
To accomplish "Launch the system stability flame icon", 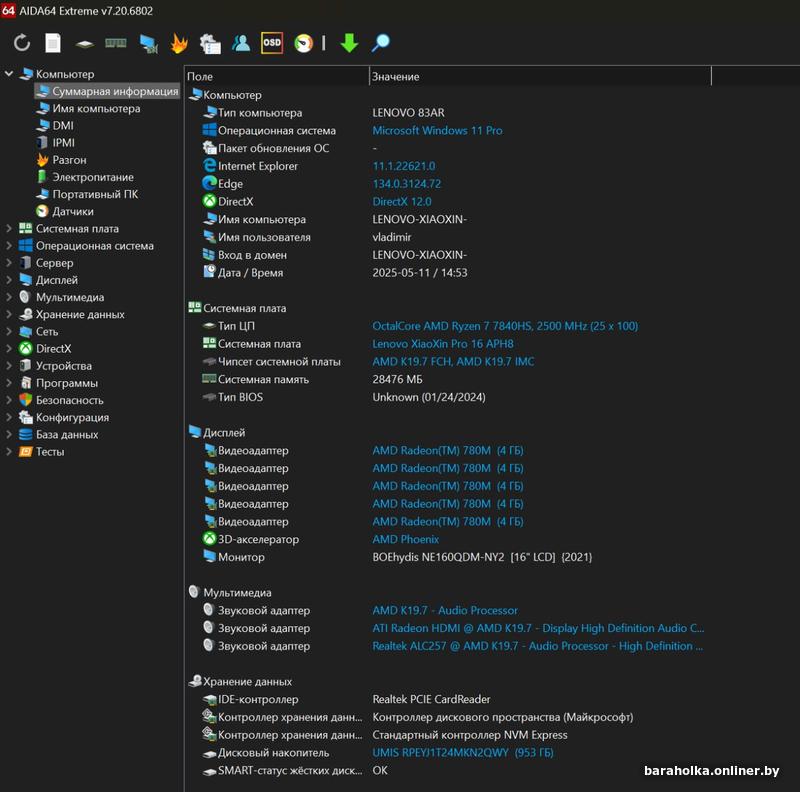I will 179,43.
